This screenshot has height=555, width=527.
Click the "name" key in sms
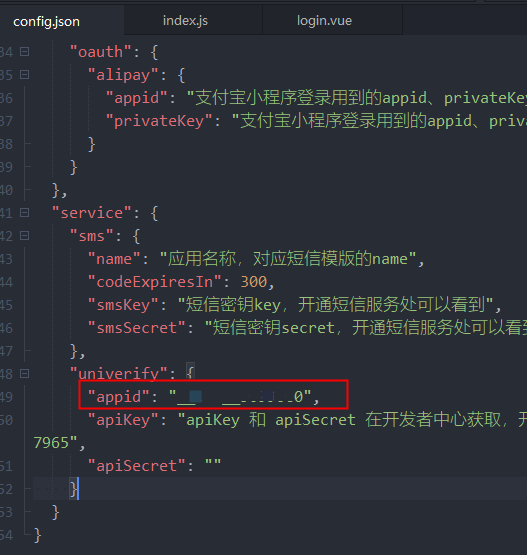click(114, 259)
